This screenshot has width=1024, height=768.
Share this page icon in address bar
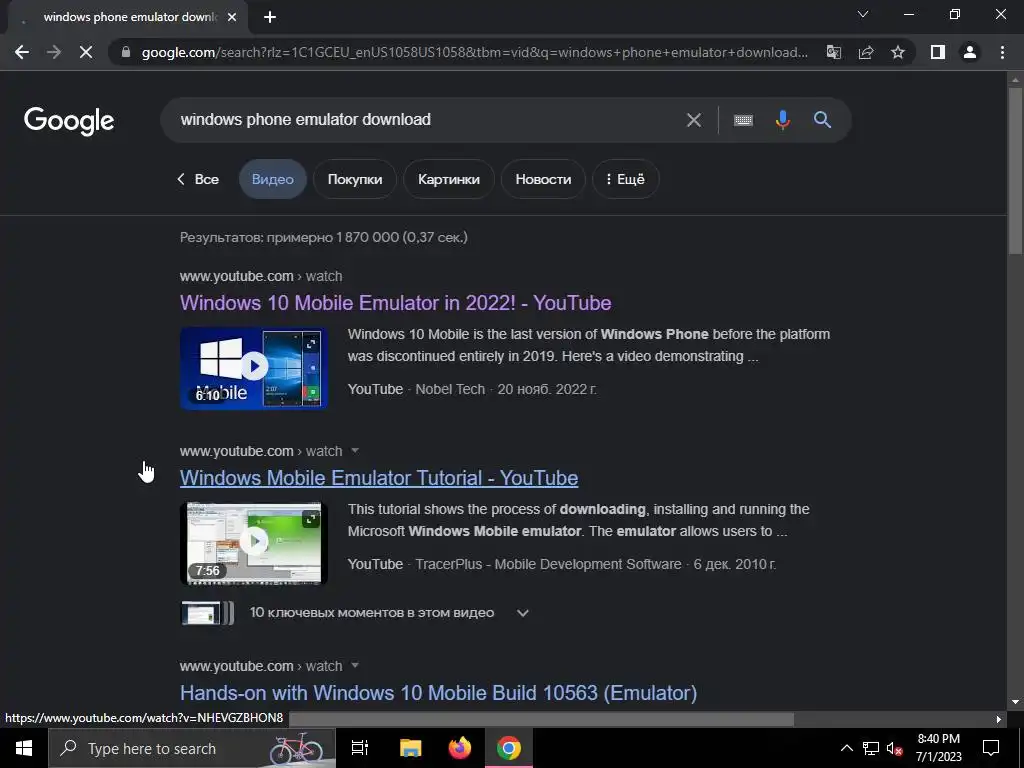click(866, 52)
